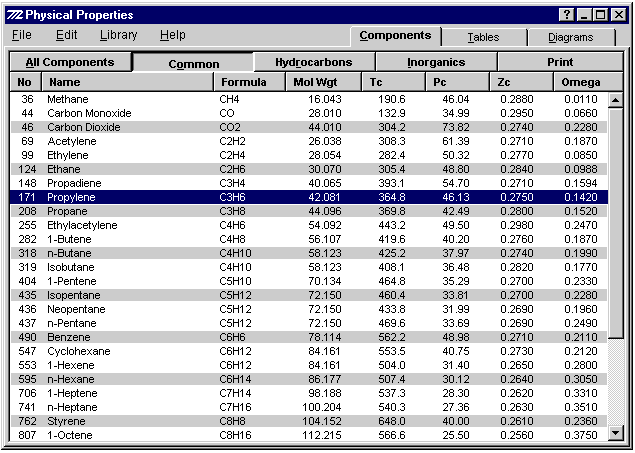Open the Help menu
The width and height of the screenshot is (635, 453).
point(173,35)
